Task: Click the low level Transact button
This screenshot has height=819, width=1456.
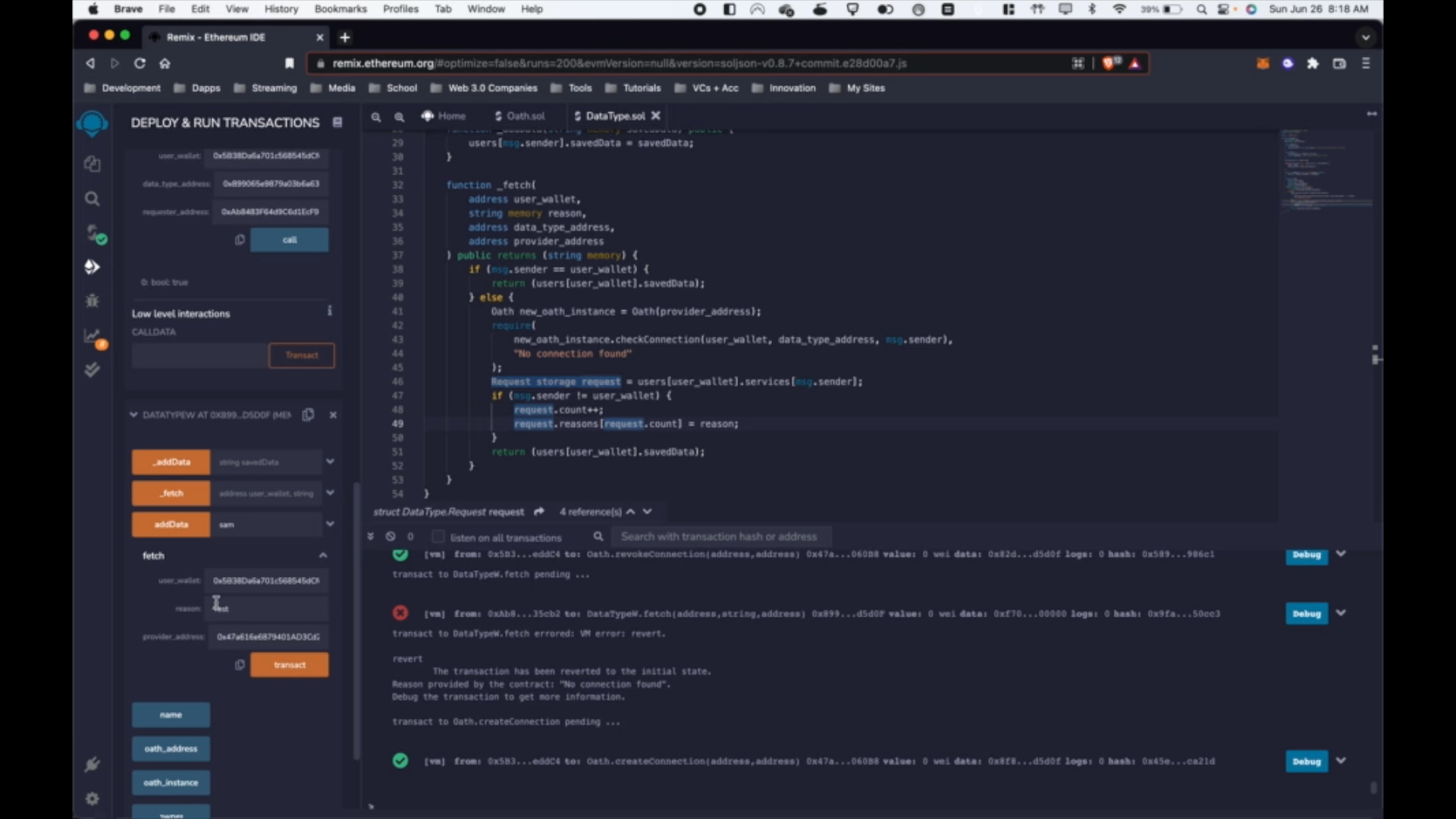Action: tap(302, 356)
